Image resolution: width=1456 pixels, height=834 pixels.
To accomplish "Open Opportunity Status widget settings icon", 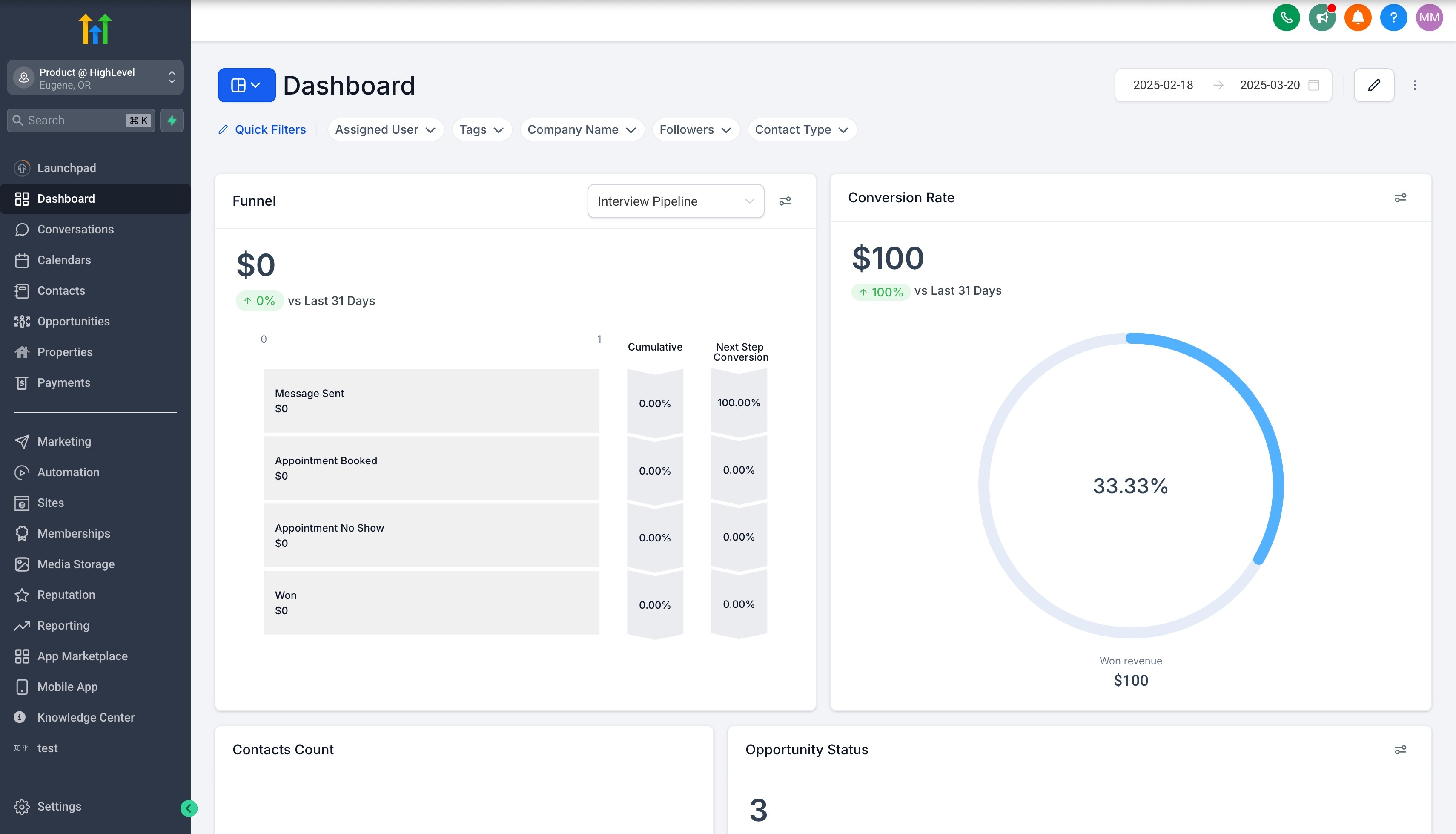I will pos(1400,749).
